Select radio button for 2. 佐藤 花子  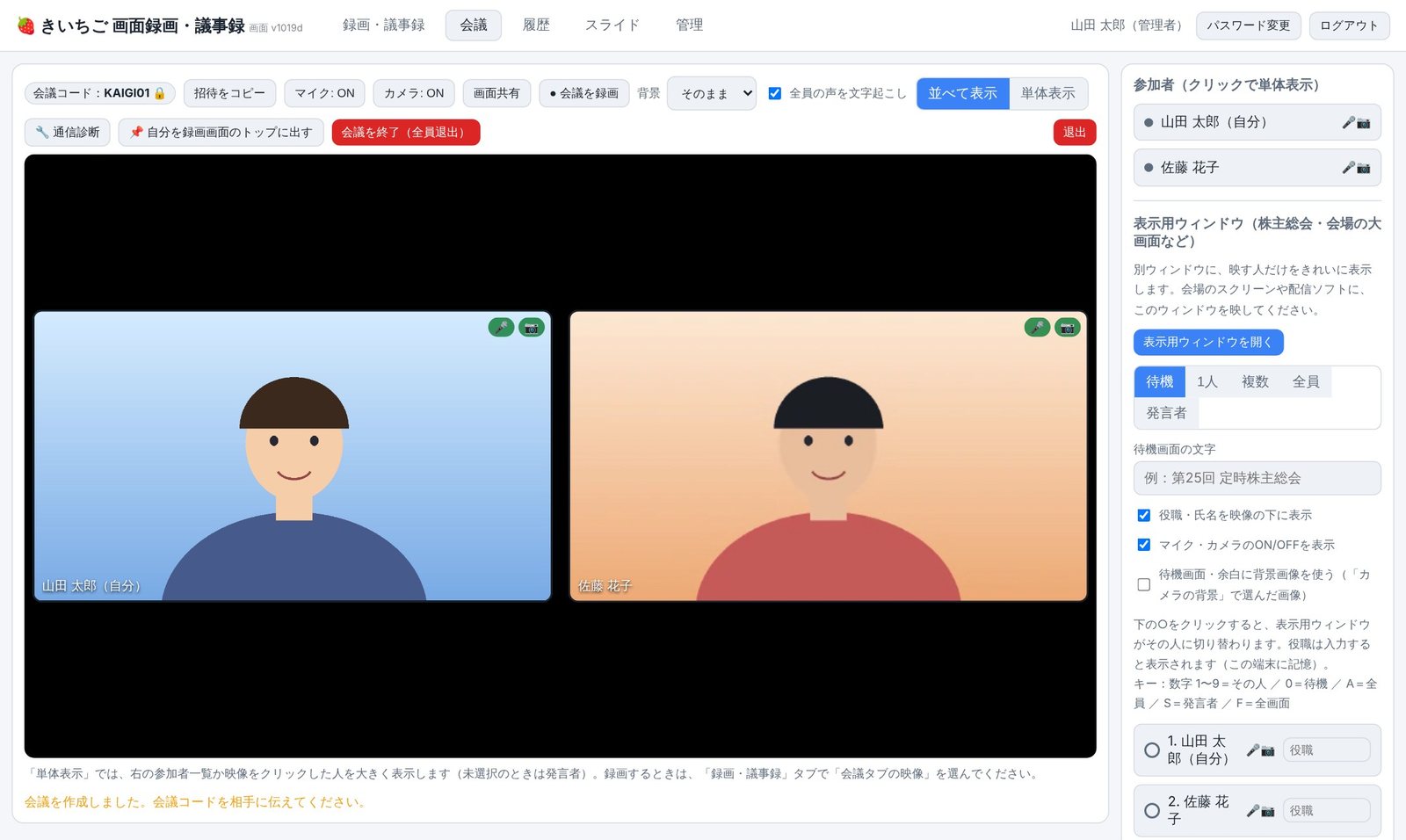point(1152,811)
